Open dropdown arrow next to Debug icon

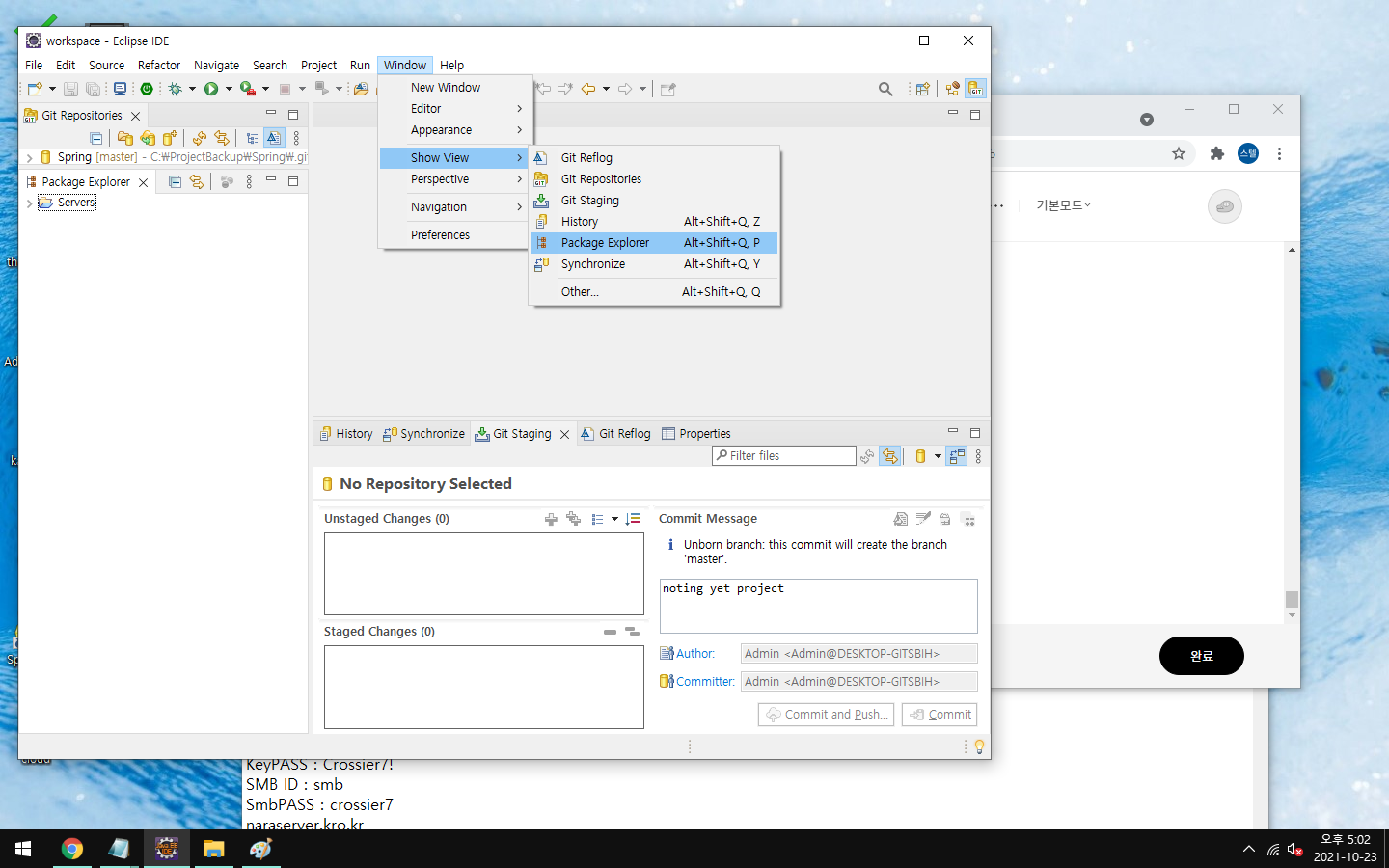click(192, 89)
